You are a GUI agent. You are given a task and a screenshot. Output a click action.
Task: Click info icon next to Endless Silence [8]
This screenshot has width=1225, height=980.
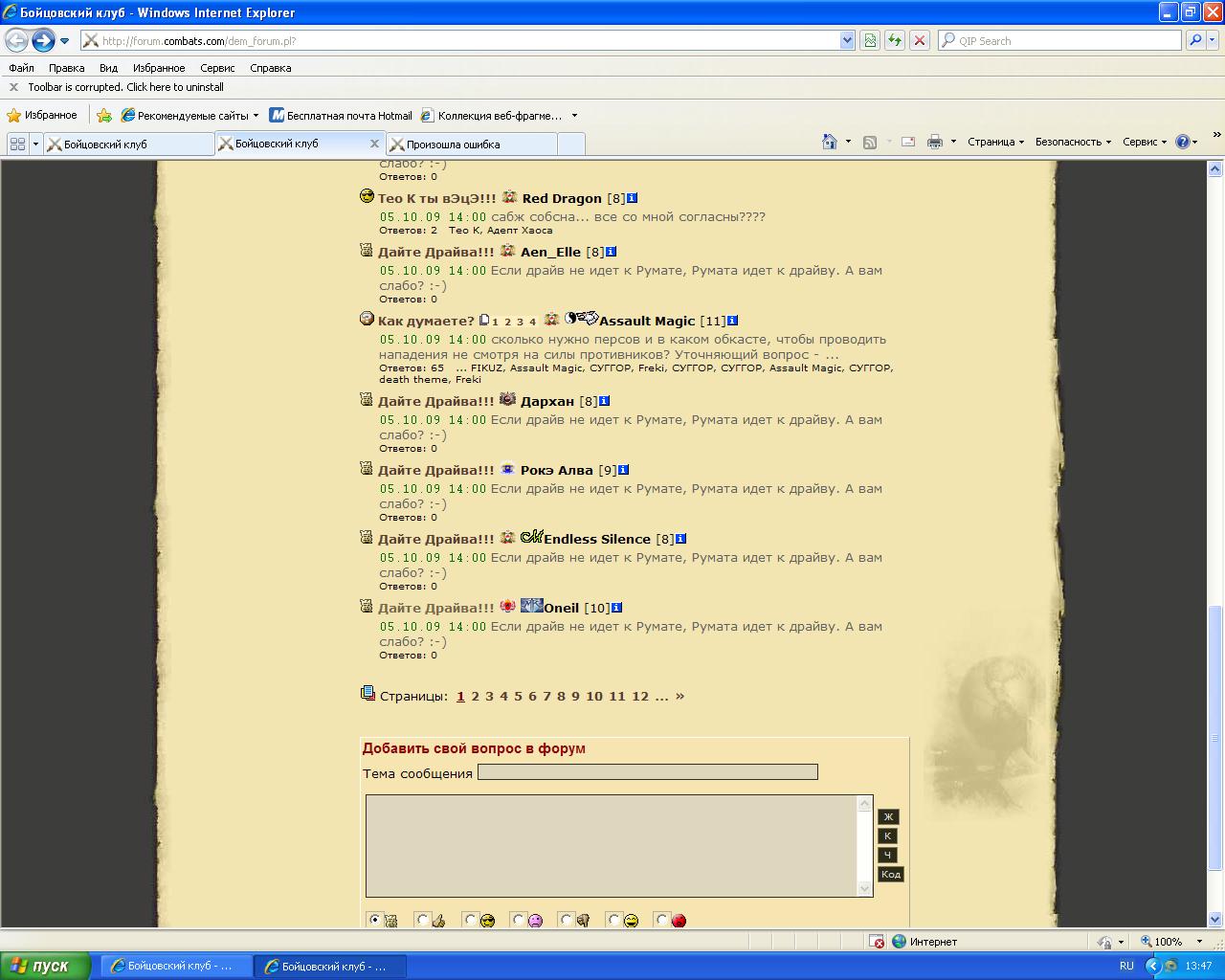pos(681,539)
